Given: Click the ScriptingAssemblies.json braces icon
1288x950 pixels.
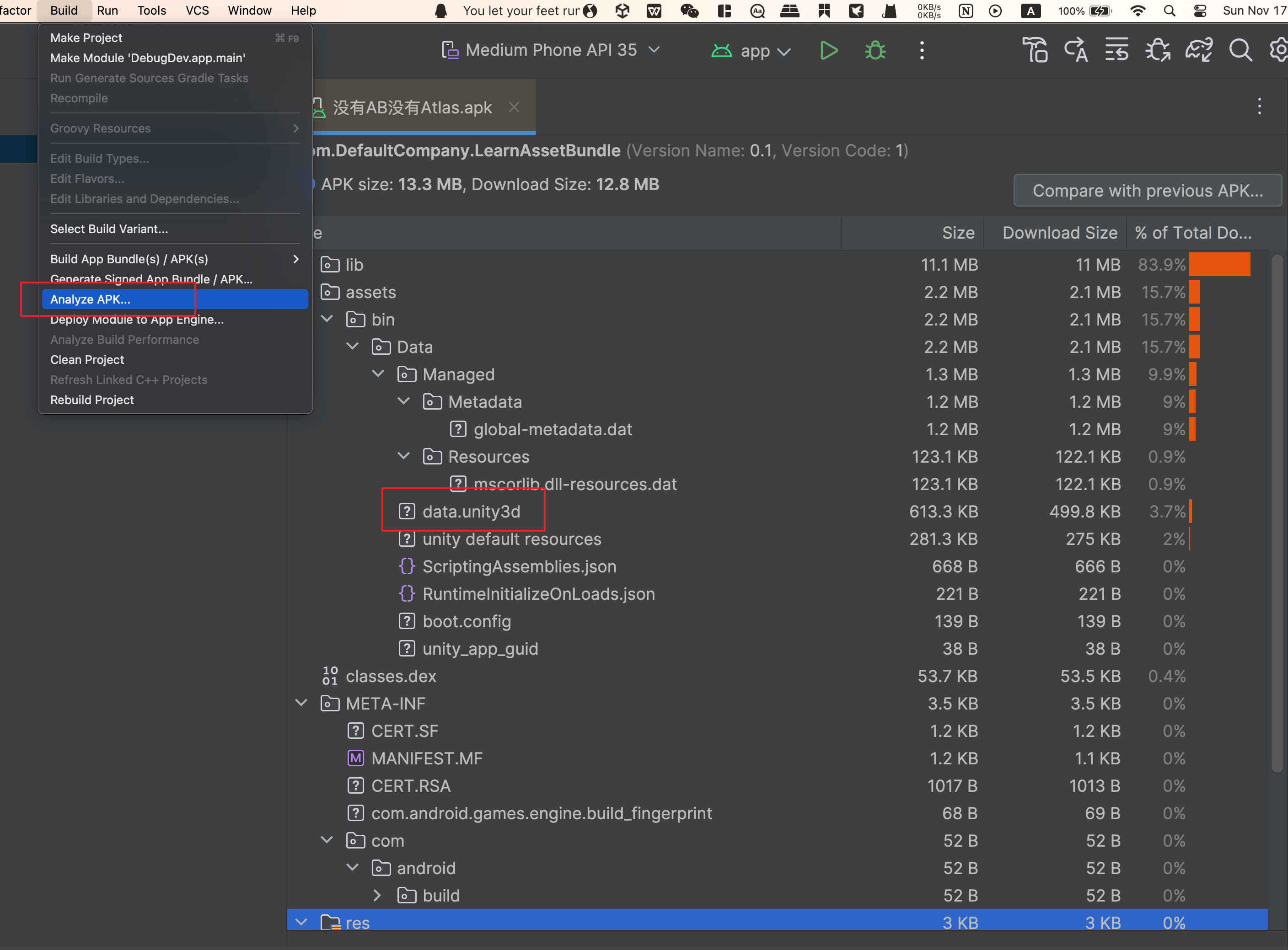Looking at the screenshot, I should coord(407,566).
